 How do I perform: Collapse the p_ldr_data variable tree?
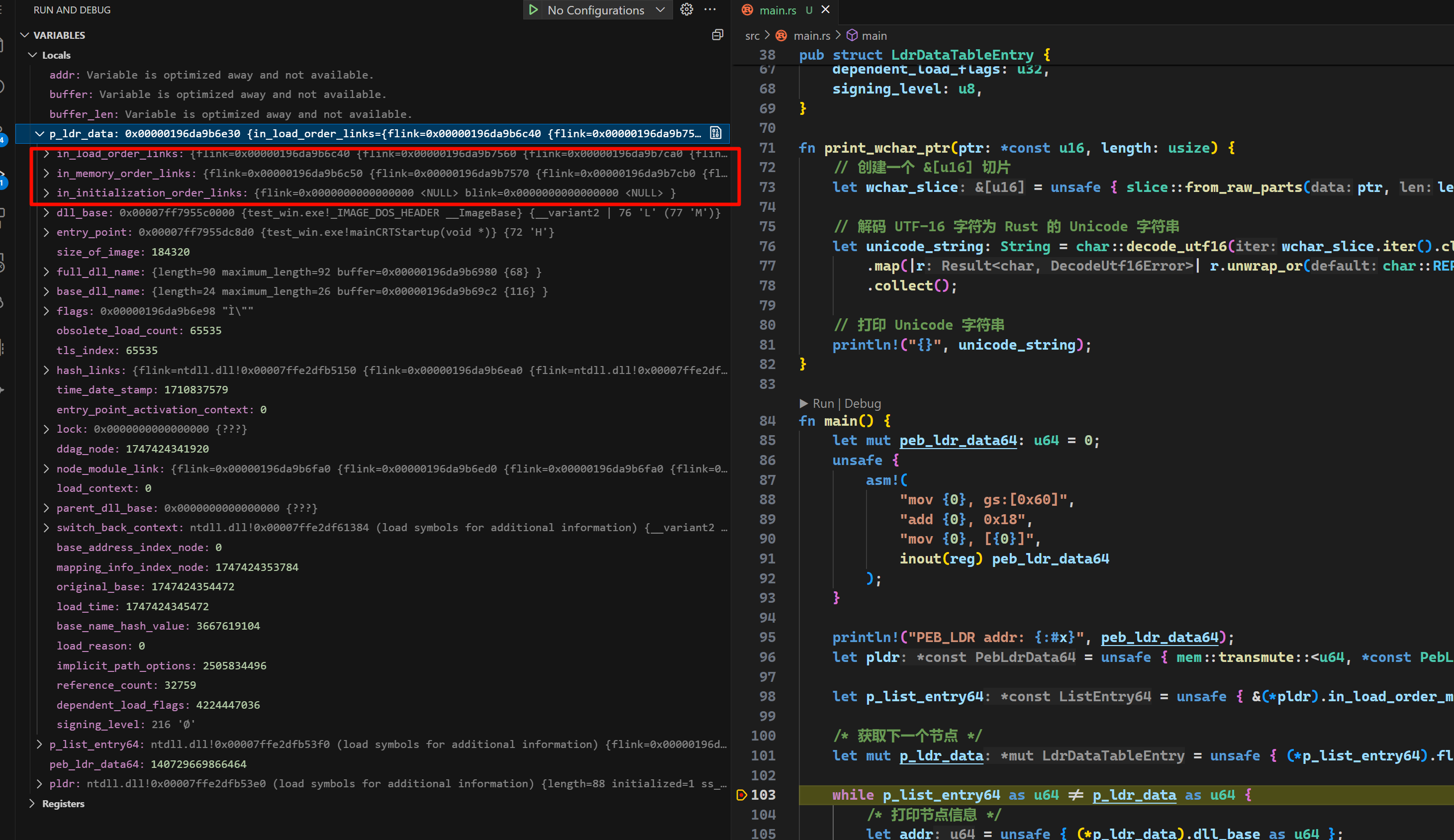click(x=39, y=134)
